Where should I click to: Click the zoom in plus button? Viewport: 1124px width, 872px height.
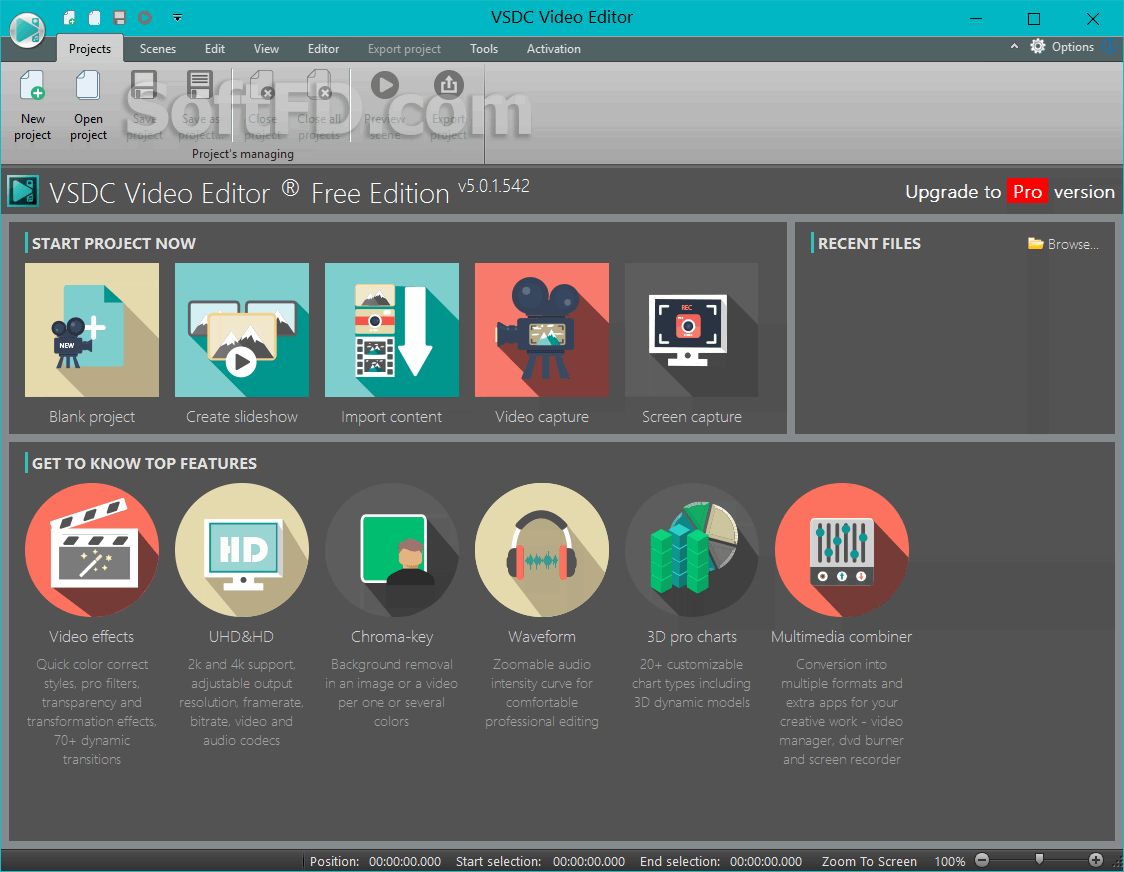[x=1095, y=860]
